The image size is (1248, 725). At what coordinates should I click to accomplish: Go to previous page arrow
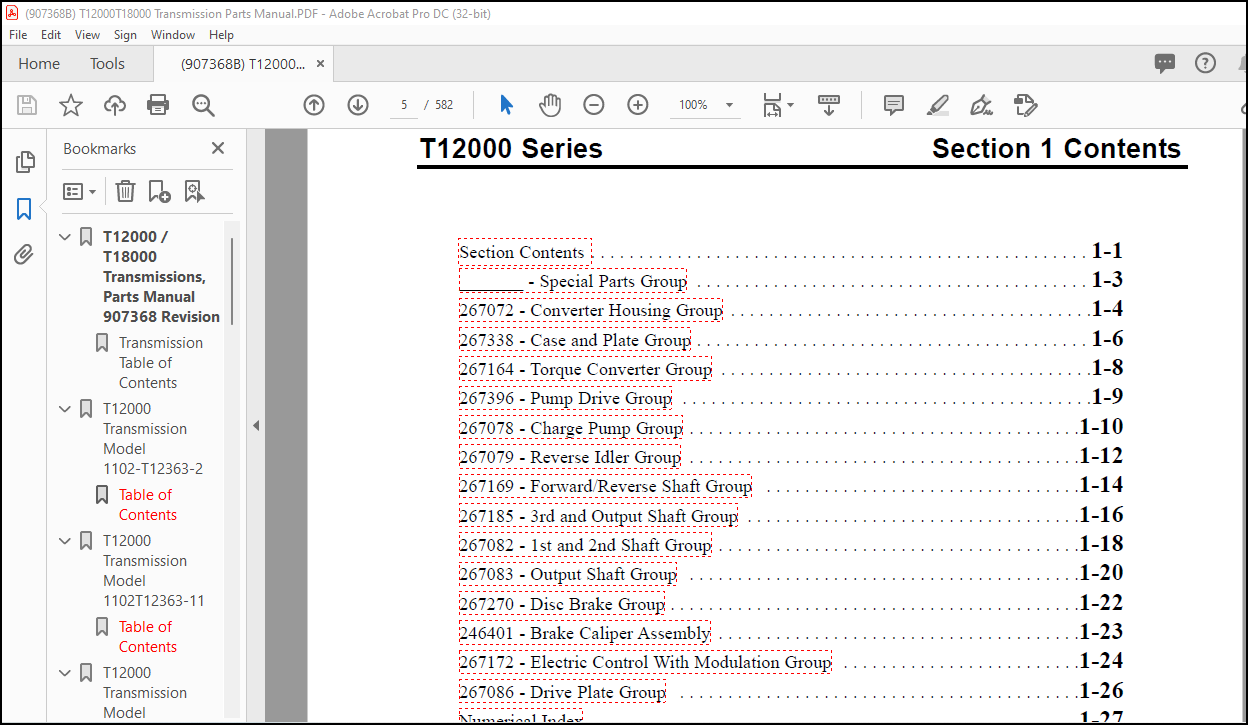coord(314,105)
